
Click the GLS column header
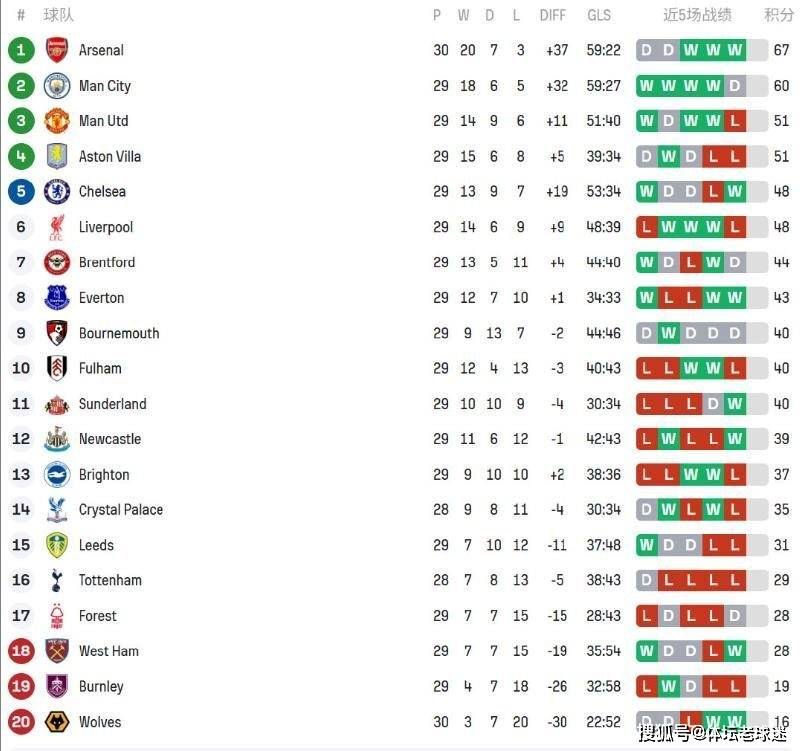click(599, 15)
